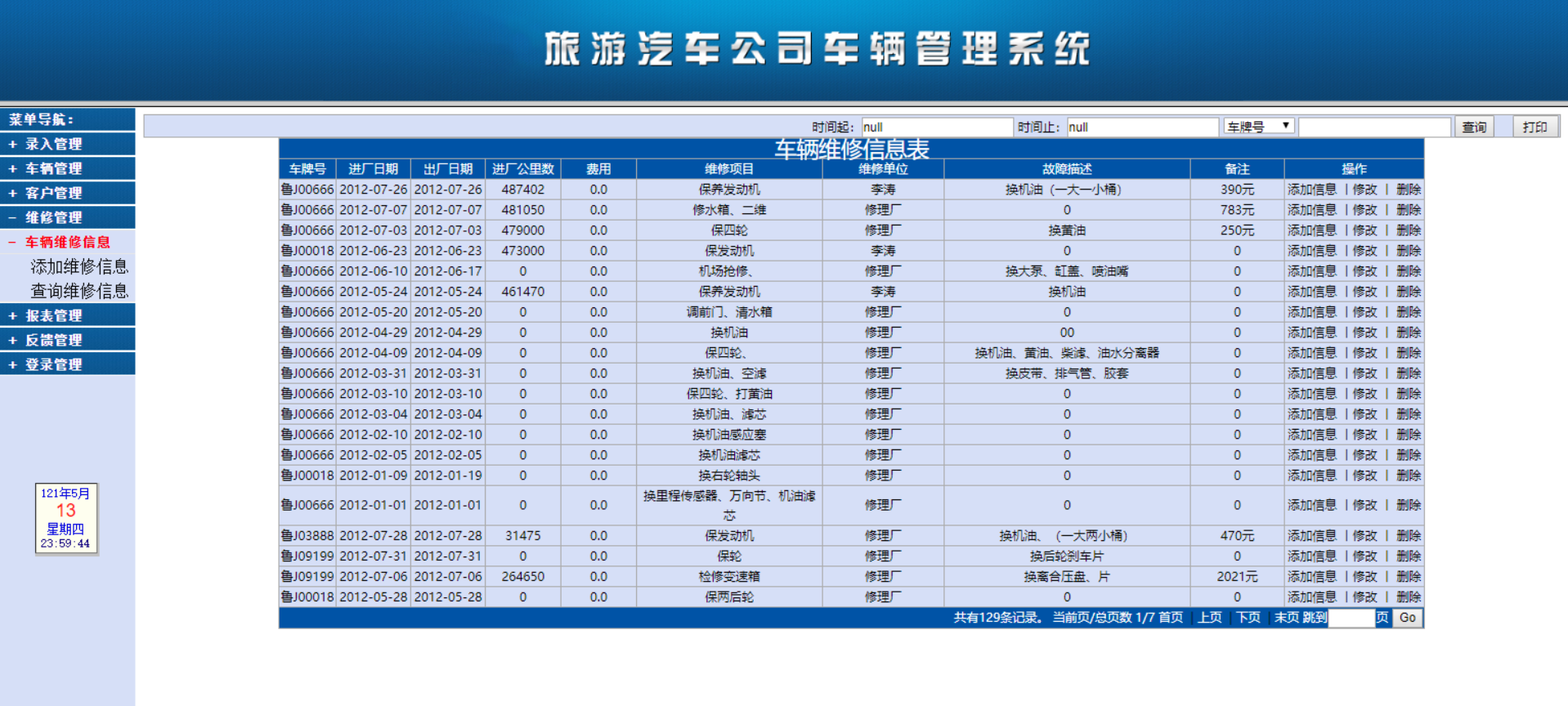
Task: Click the 2021元 remark cell
Action: coord(1237,577)
